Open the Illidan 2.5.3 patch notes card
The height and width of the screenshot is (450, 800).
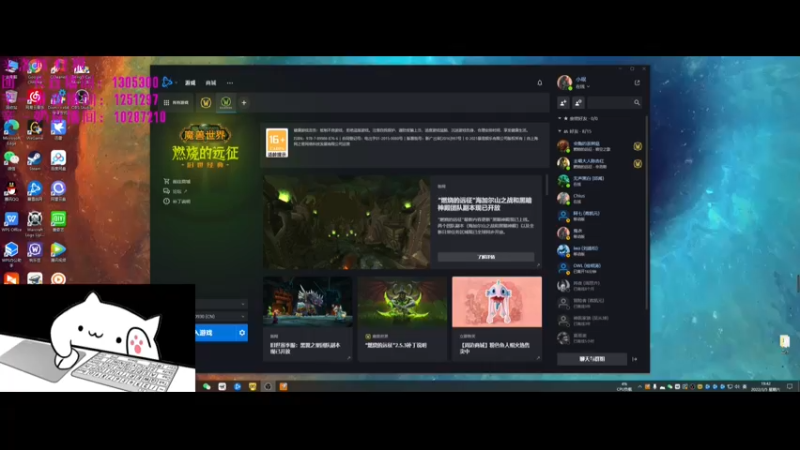click(x=402, y=318)
